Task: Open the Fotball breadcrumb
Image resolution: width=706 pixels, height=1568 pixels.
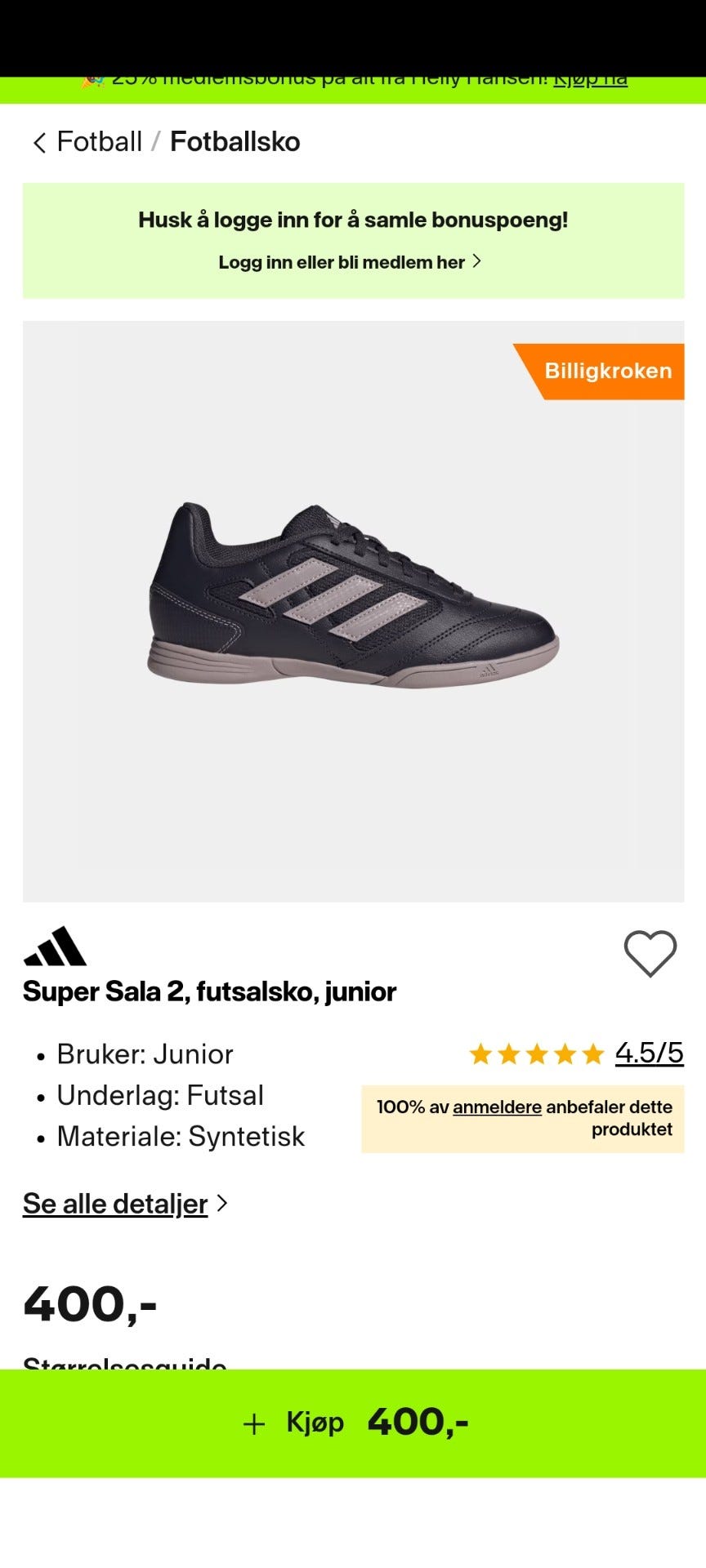Action: point(100,142)
